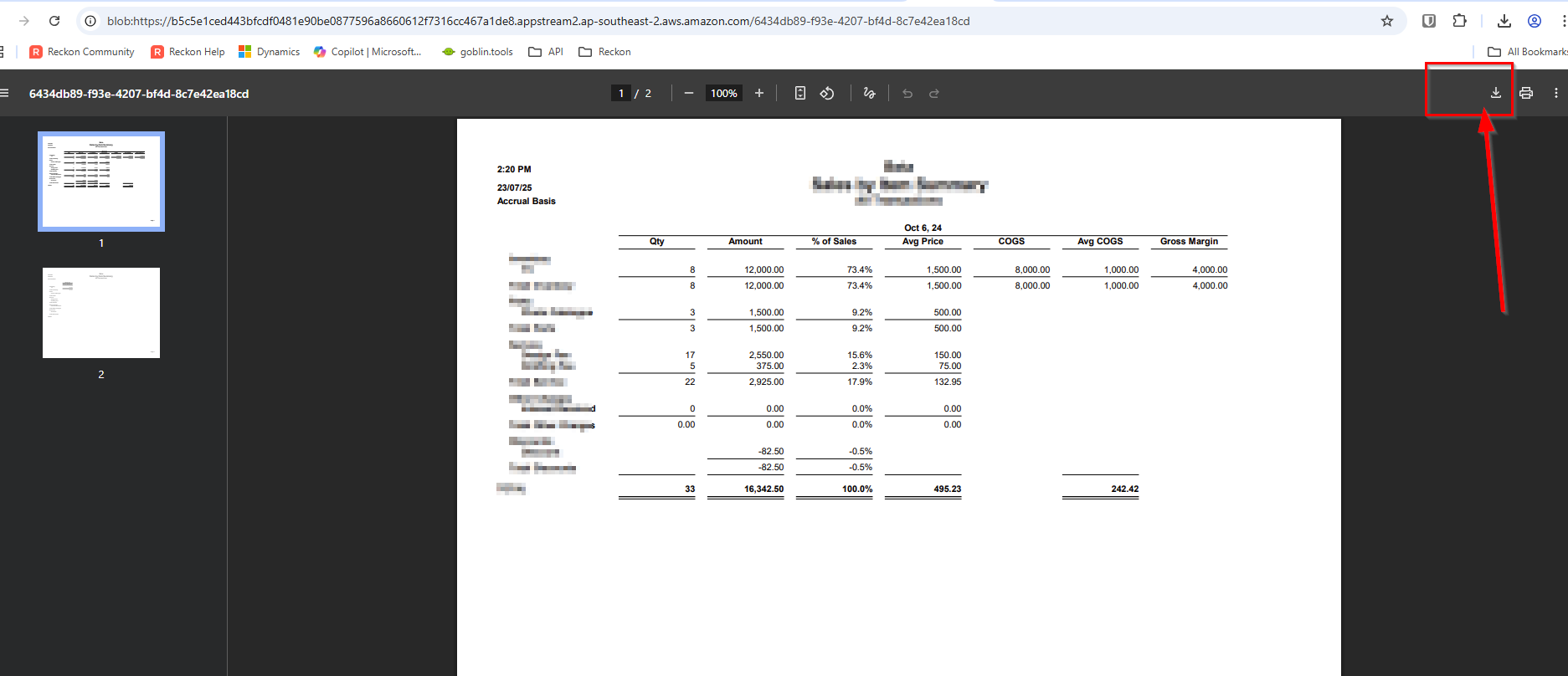Zoom out the PDF with minus icon
This screenshot has width=1568, height=676.
688,93
